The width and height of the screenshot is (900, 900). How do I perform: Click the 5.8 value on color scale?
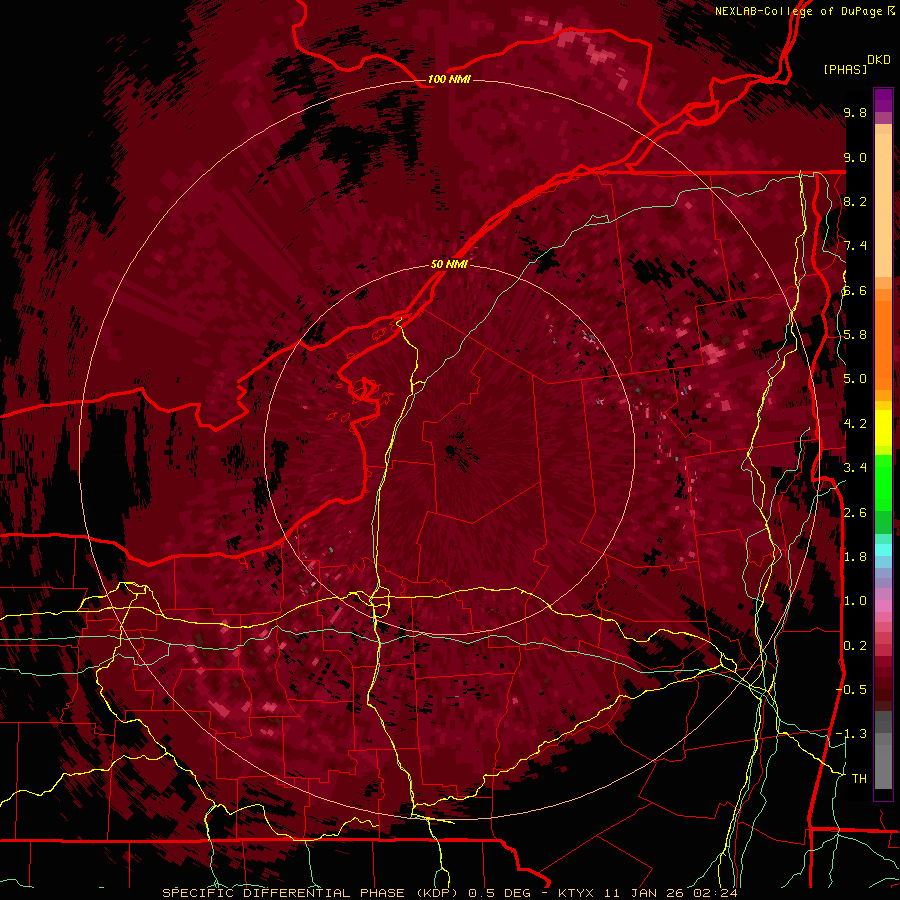tap(855, 335)
